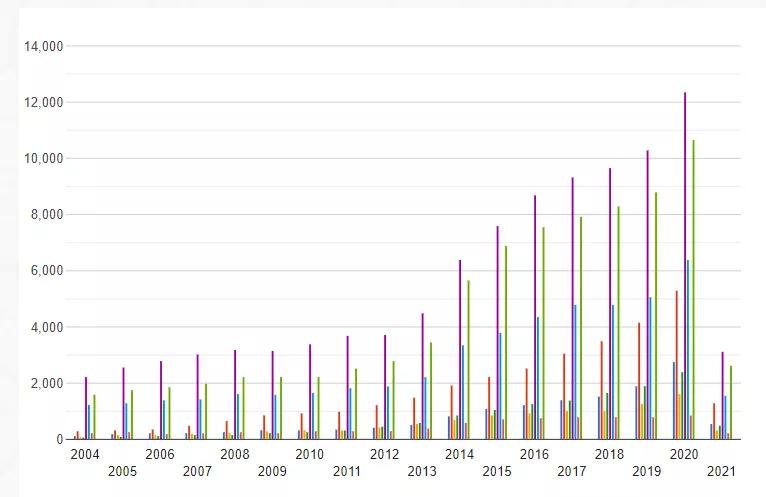Select the green bar for 2020
This screenshot has height=497, width=766.
tap(693, 290)
